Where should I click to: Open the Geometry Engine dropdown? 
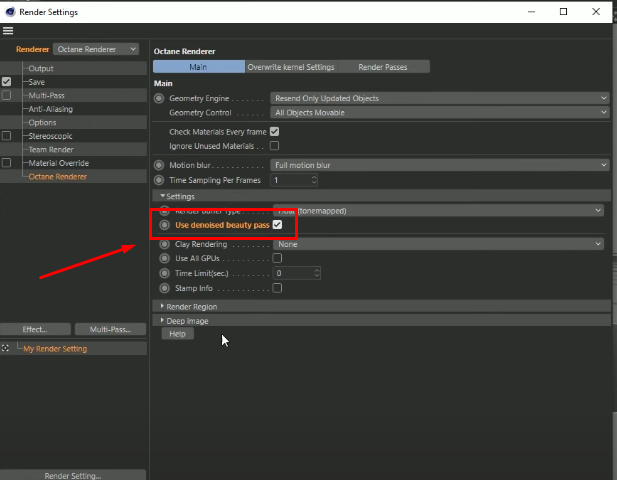[440, 98]
